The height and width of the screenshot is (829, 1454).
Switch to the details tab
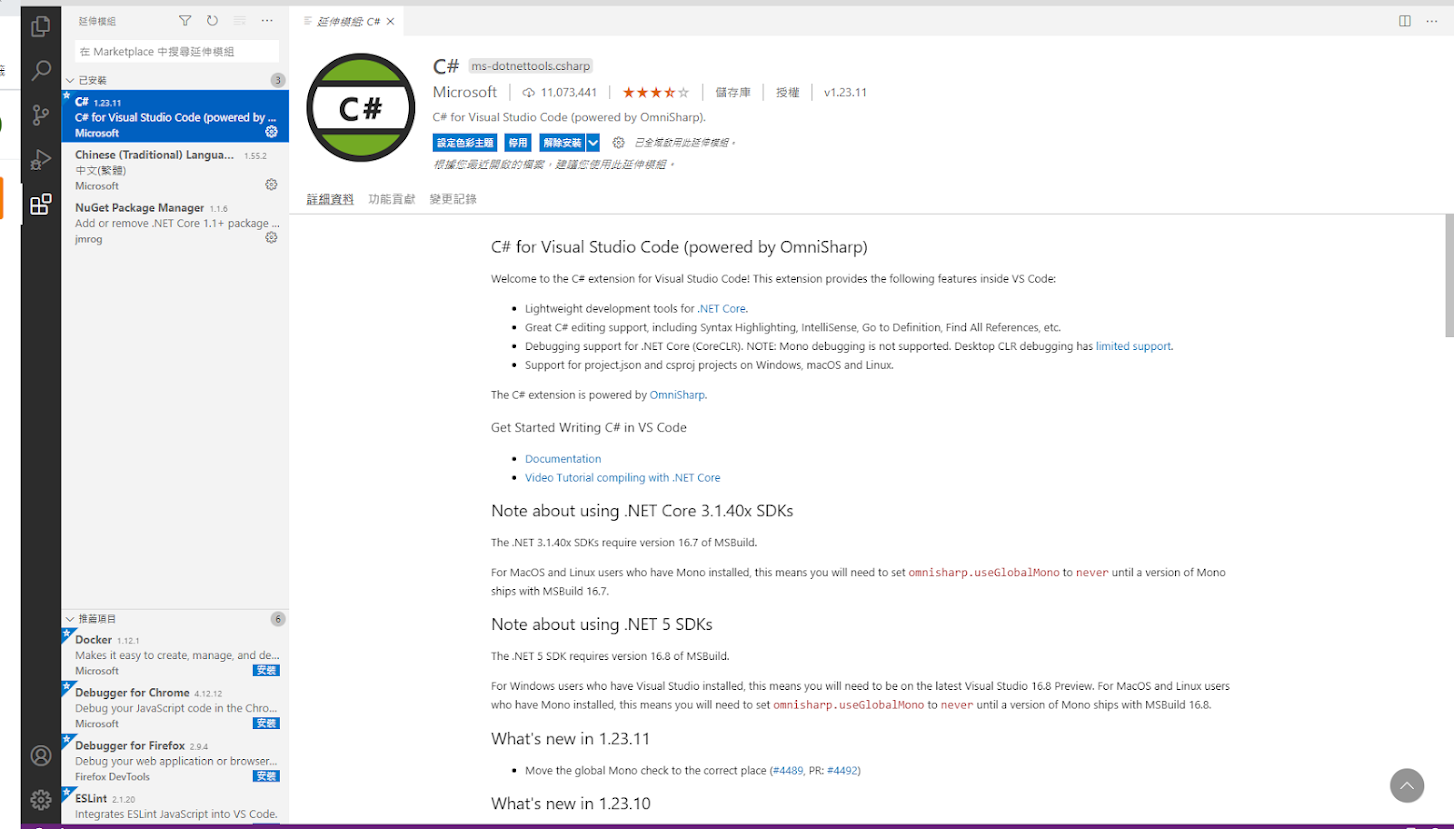(x=330, y=199)
